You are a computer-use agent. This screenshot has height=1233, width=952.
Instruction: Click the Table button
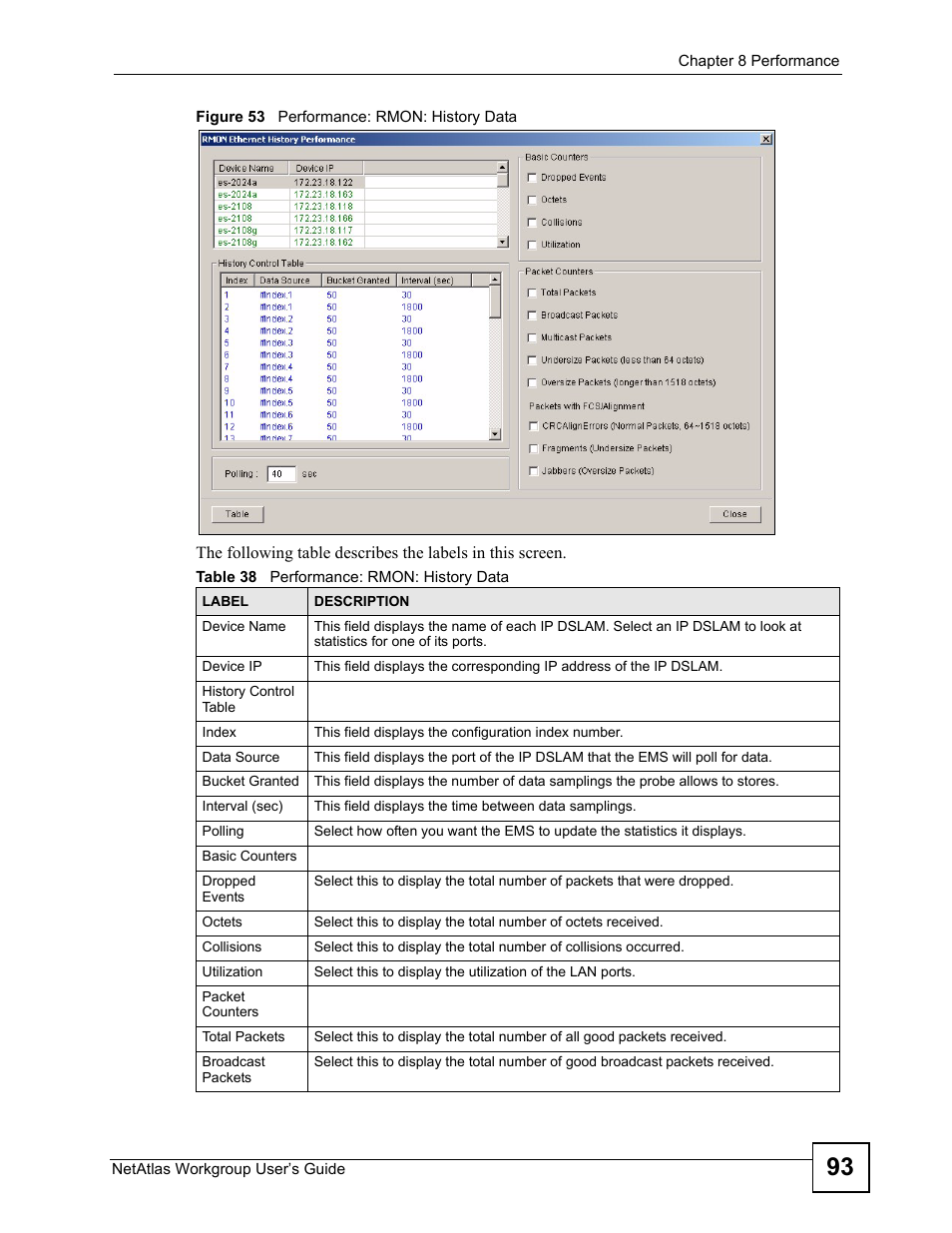pyautogui.click(x=238, y=514)
